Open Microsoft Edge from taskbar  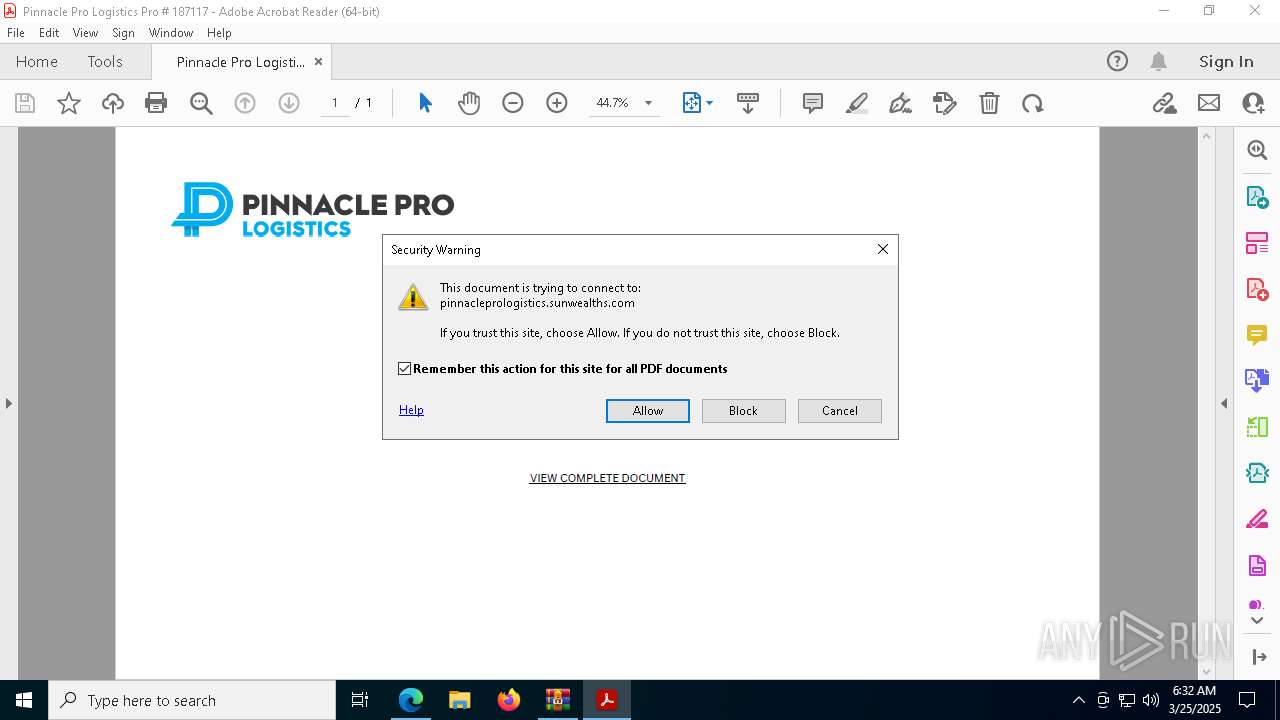(x=411, y=700)
